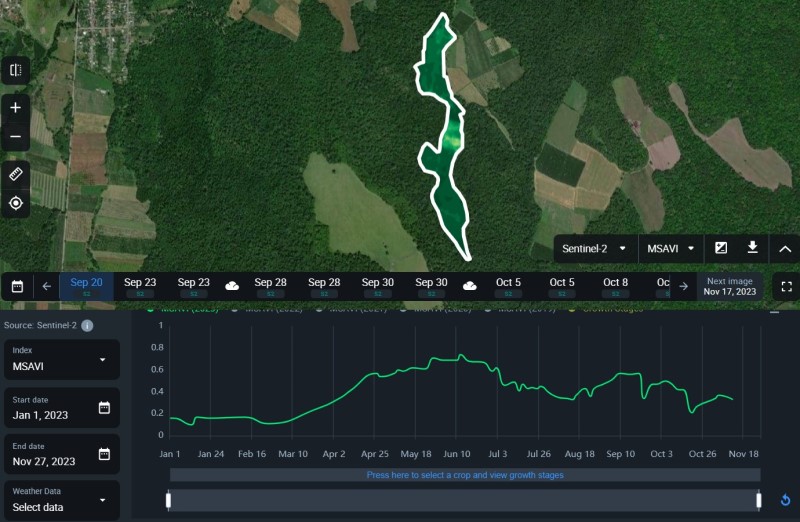Open the image timeline calendar
The image size is (800, 522).
point(17,286)
